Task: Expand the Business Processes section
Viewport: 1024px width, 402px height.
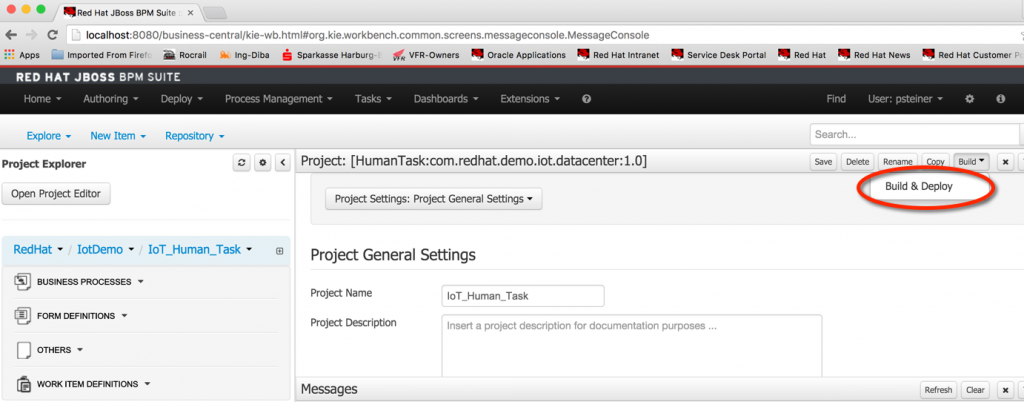Action: pos(90,282)
